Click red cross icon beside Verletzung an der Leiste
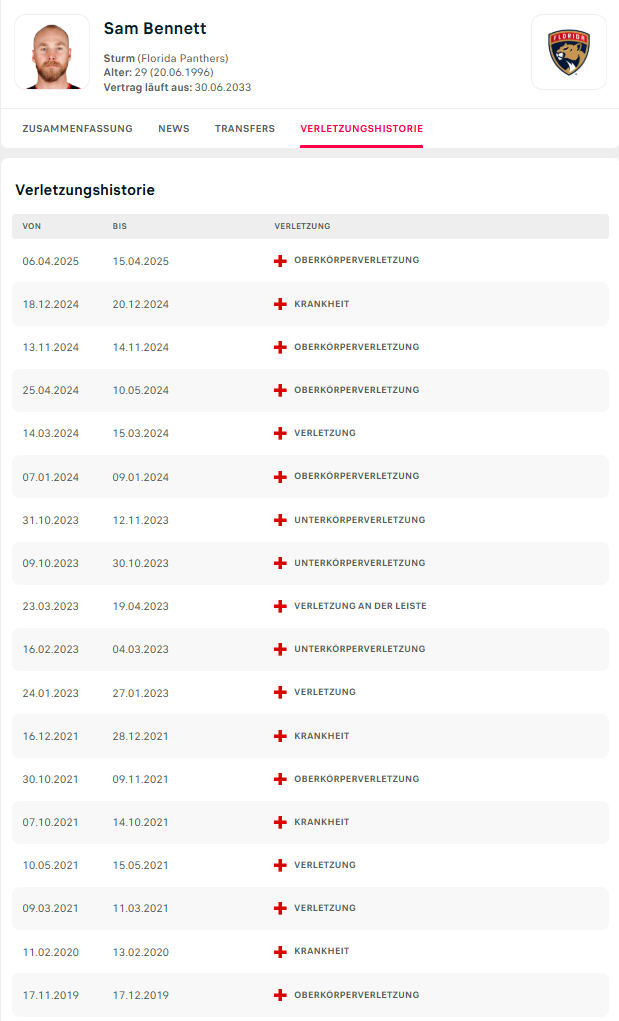 coord(280,606)
